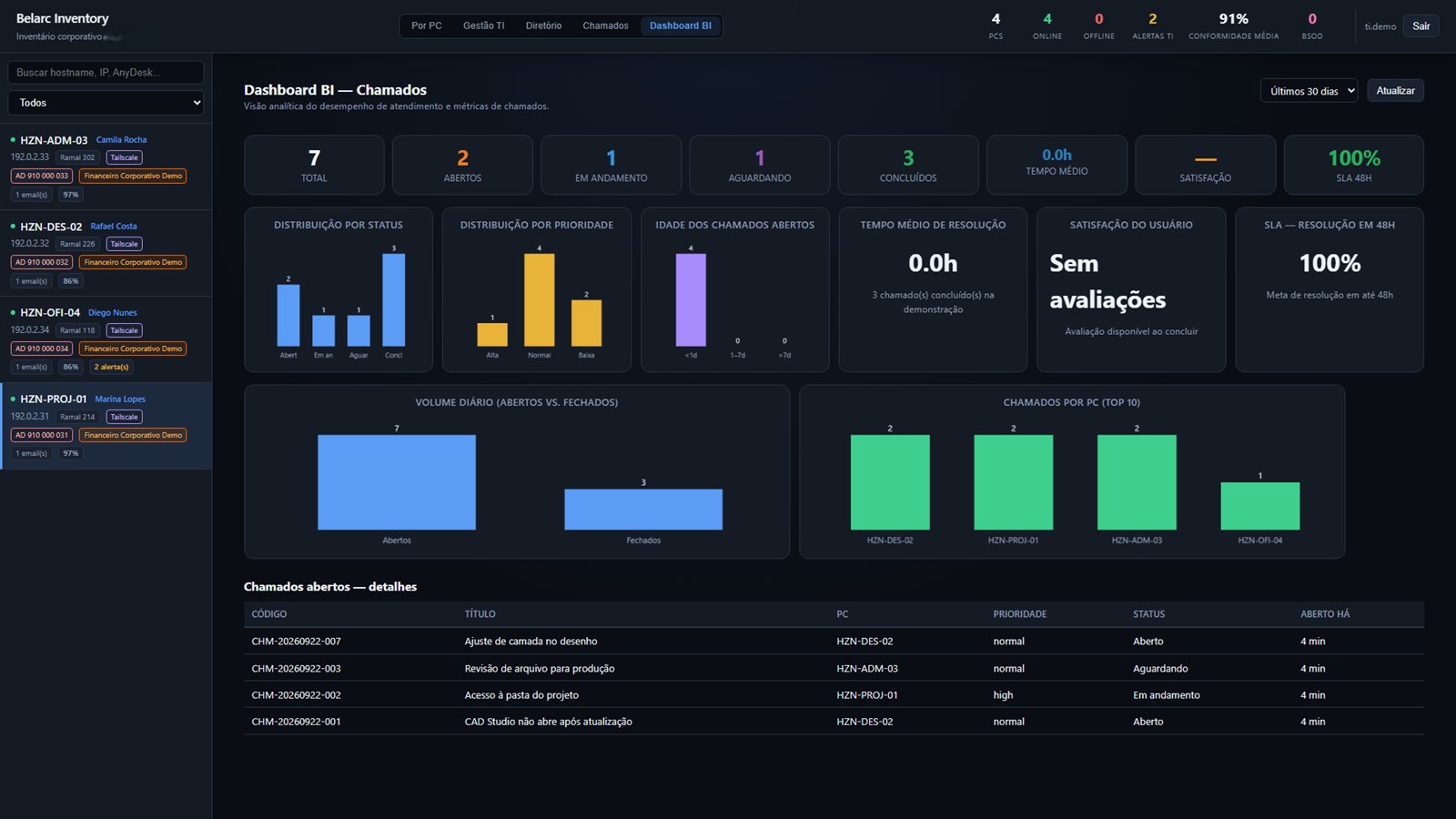
Task: Click the SLA 48H KPI card
Action: (x=1354, y=165)
